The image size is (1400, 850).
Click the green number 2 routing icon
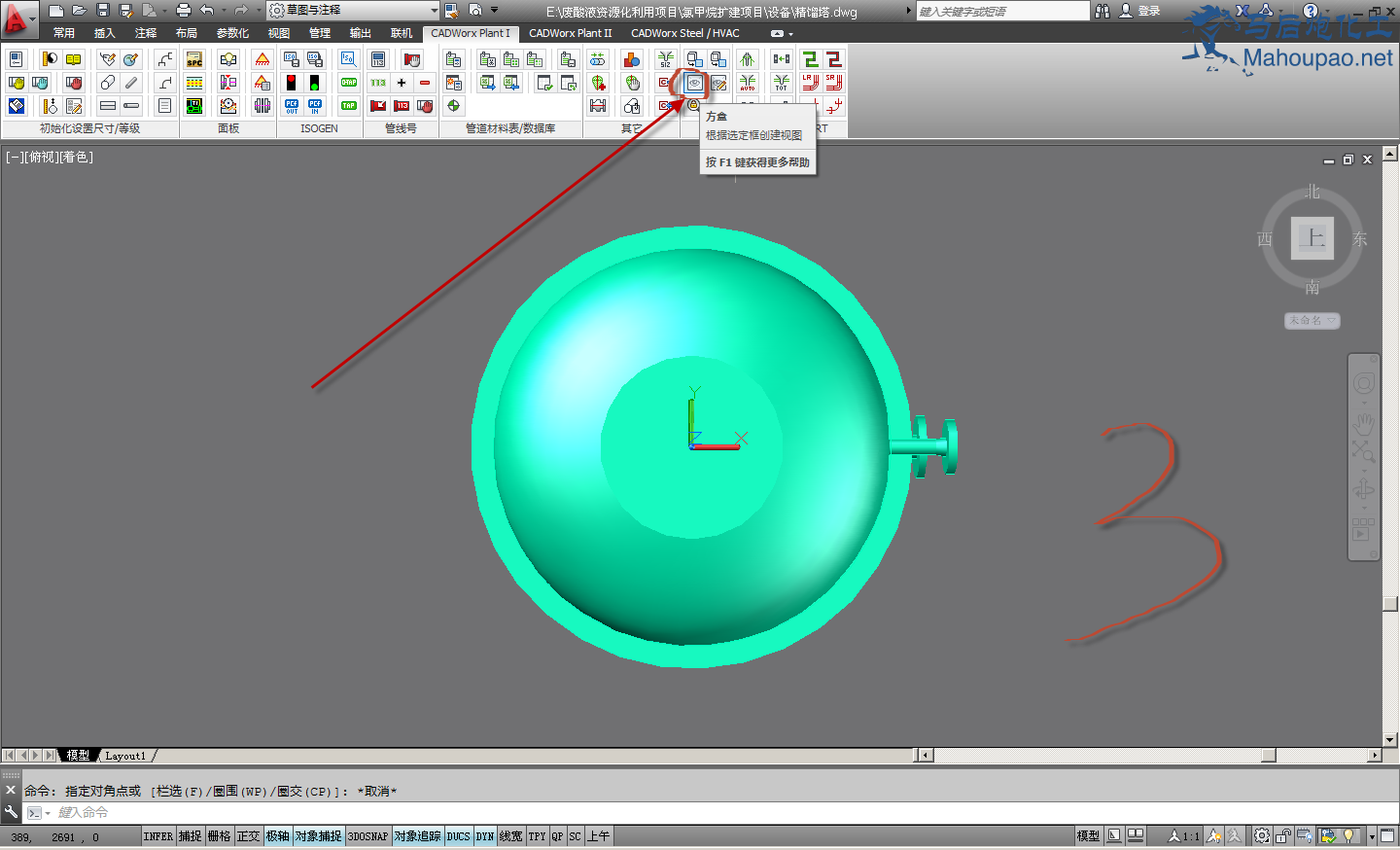click(x=810, y=59)
